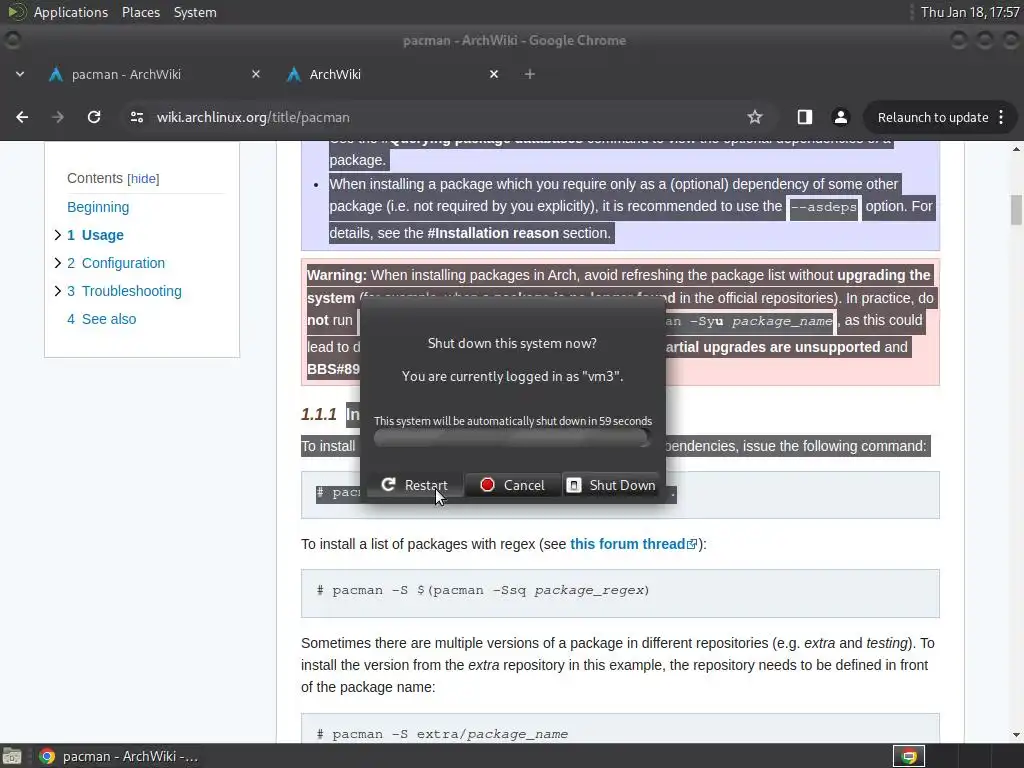Cancel the shutdown dialog

[513, 485]
